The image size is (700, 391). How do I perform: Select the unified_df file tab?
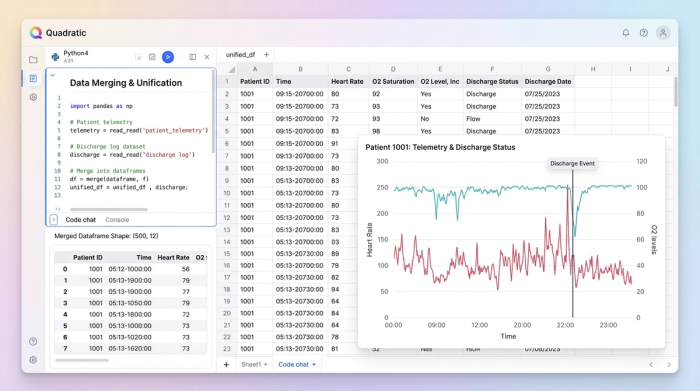(240, 54)
